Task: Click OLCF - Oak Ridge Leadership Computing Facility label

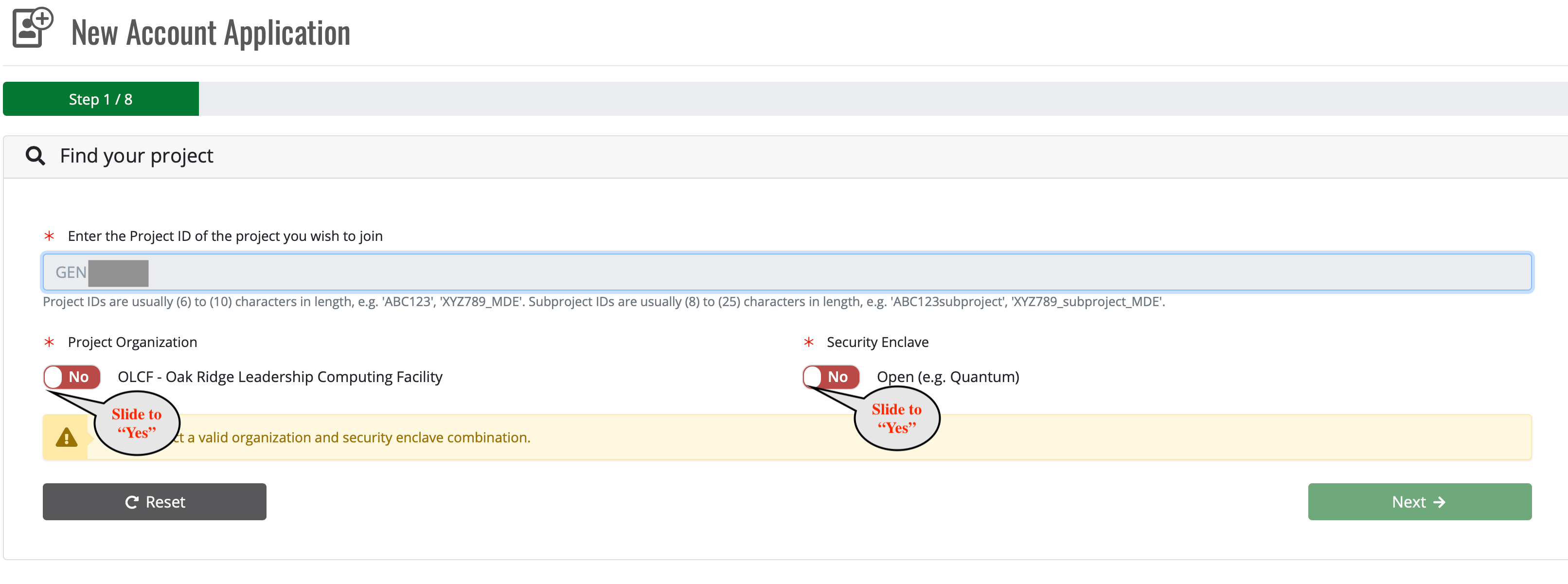Action: click(280, 377)
